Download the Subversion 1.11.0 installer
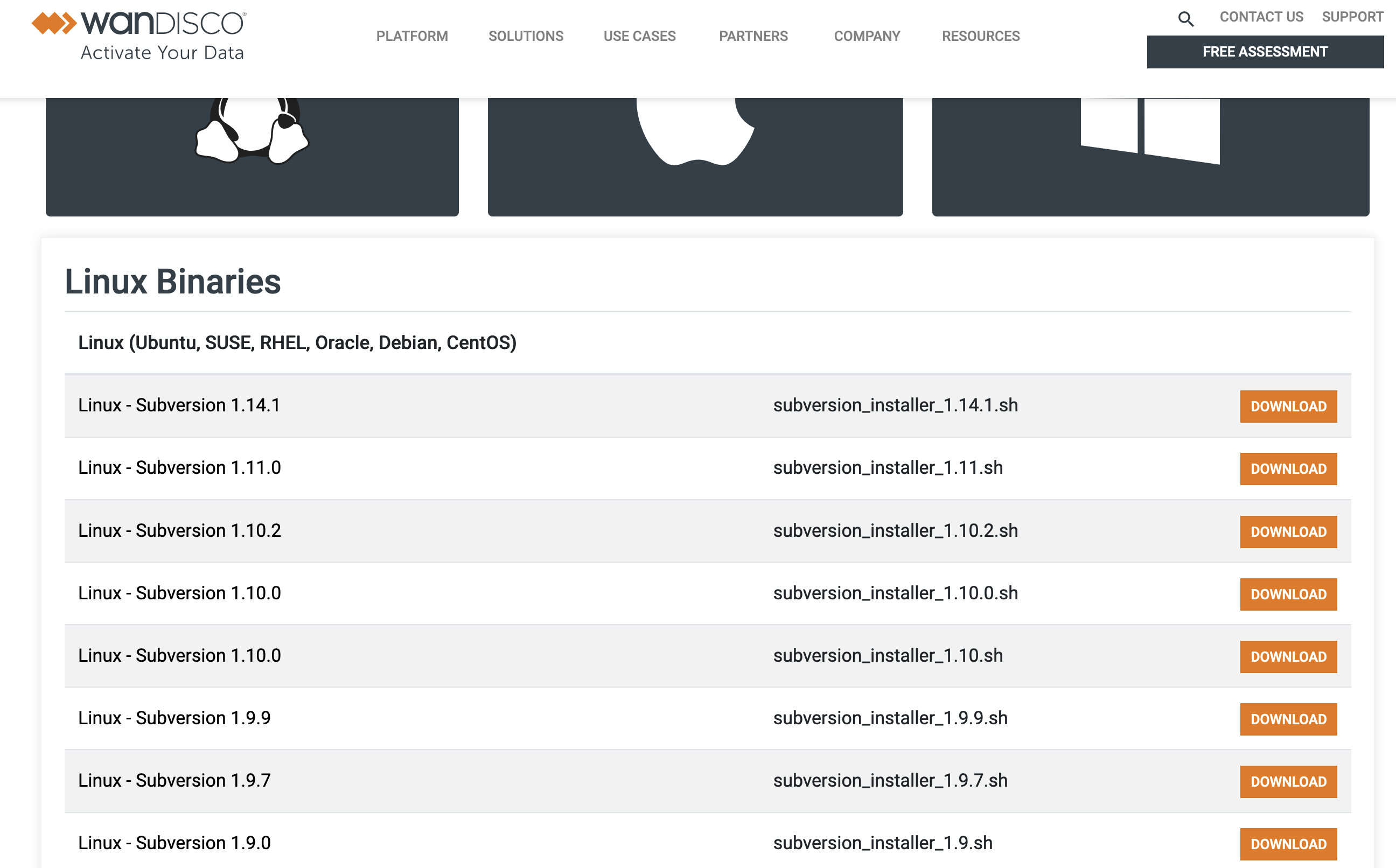The image size is (1396, 868). (x=1288, y=468)
